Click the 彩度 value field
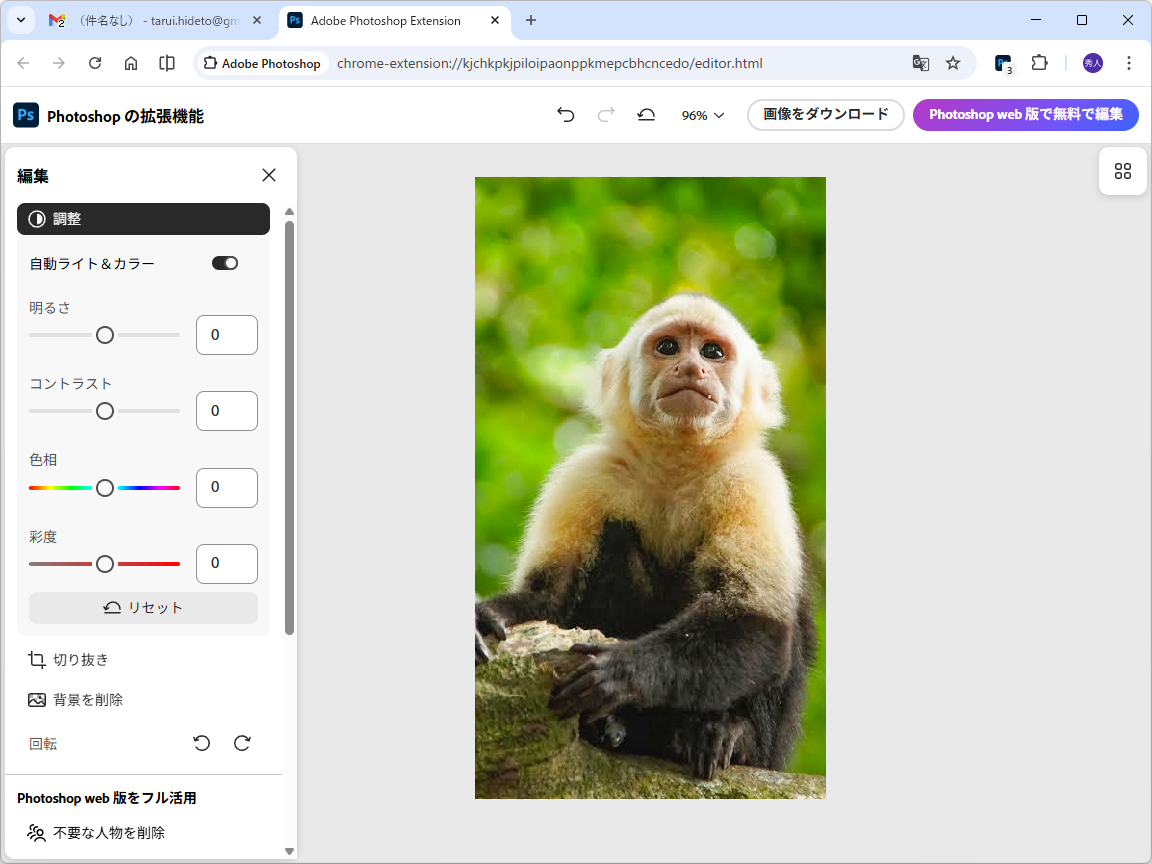 (227, 564)
